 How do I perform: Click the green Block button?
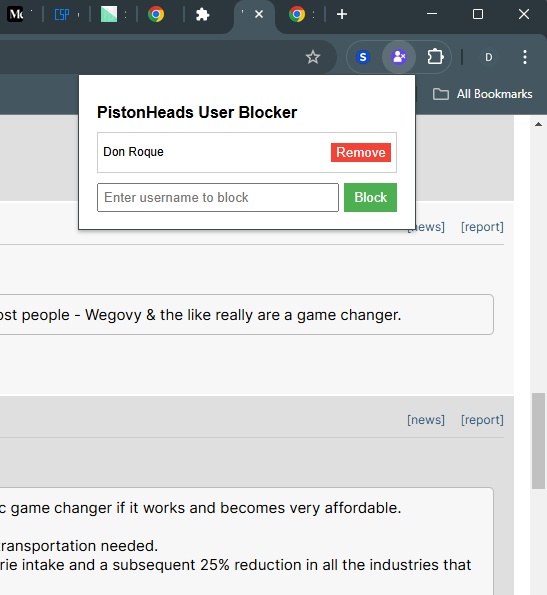click(x=370, y=197)
